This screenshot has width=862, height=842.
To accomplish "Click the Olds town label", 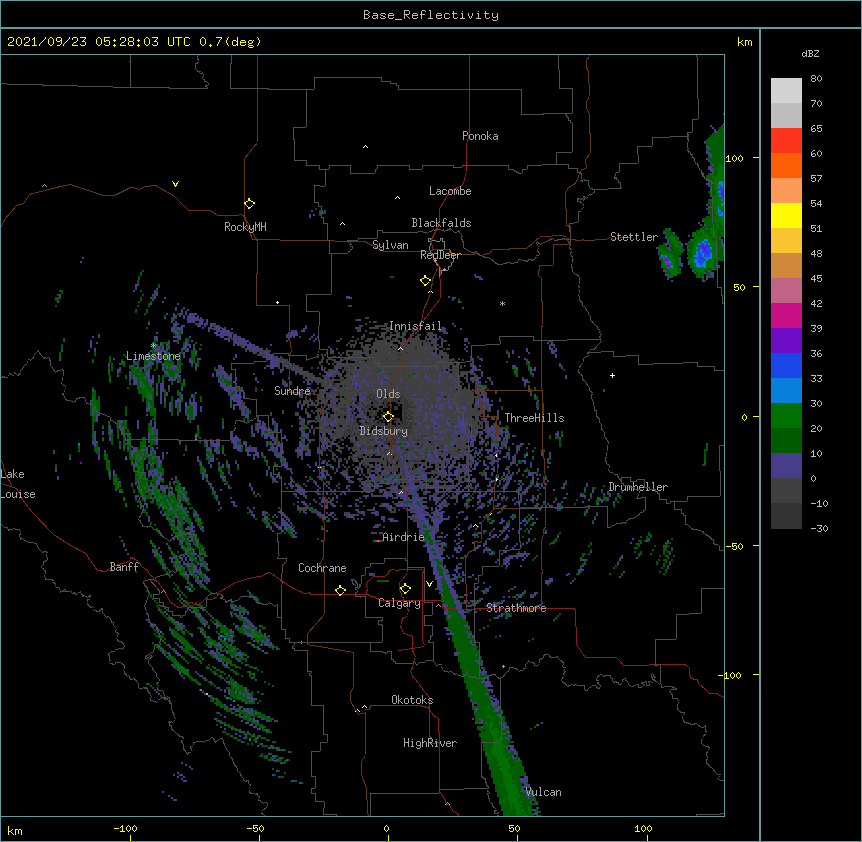I will point(388,394).
